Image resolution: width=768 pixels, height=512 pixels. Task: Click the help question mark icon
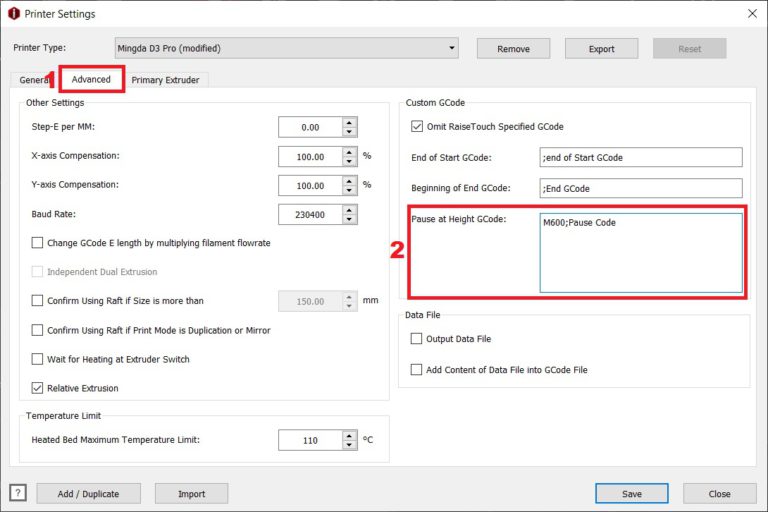pyautogui.click(x=18, y=493)
